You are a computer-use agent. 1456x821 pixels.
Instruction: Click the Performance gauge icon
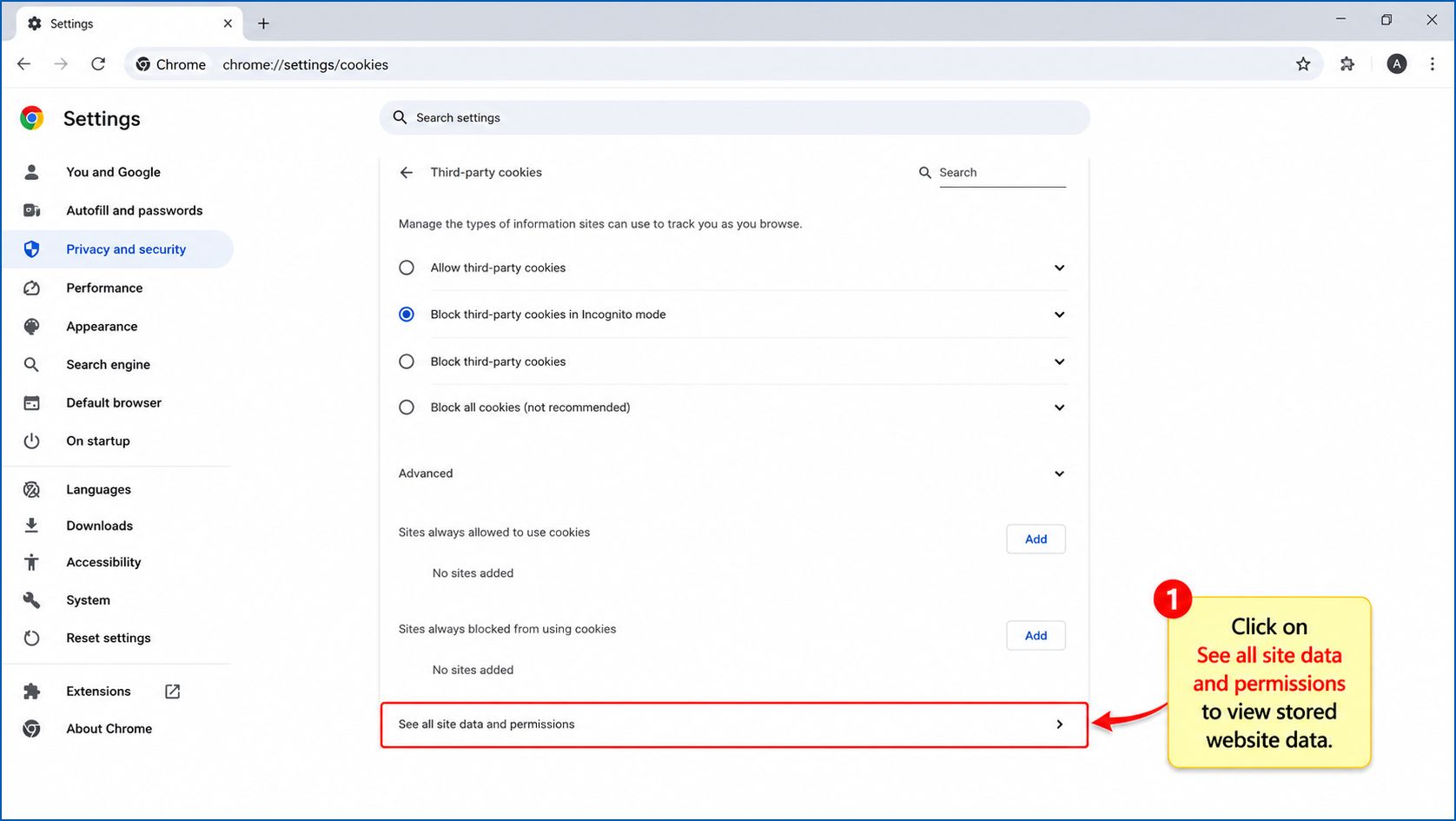point(31,288)
